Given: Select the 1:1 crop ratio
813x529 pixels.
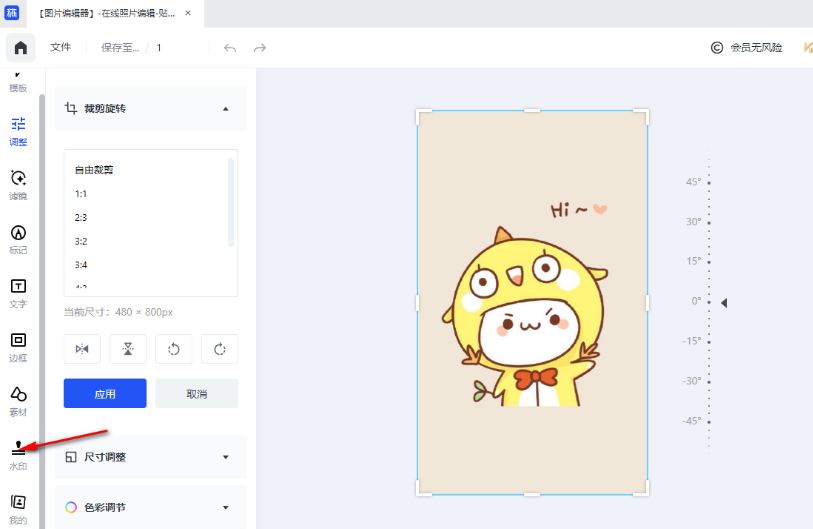Looking at the screenshot, I should pyautogui.click(x=80, y=193).
